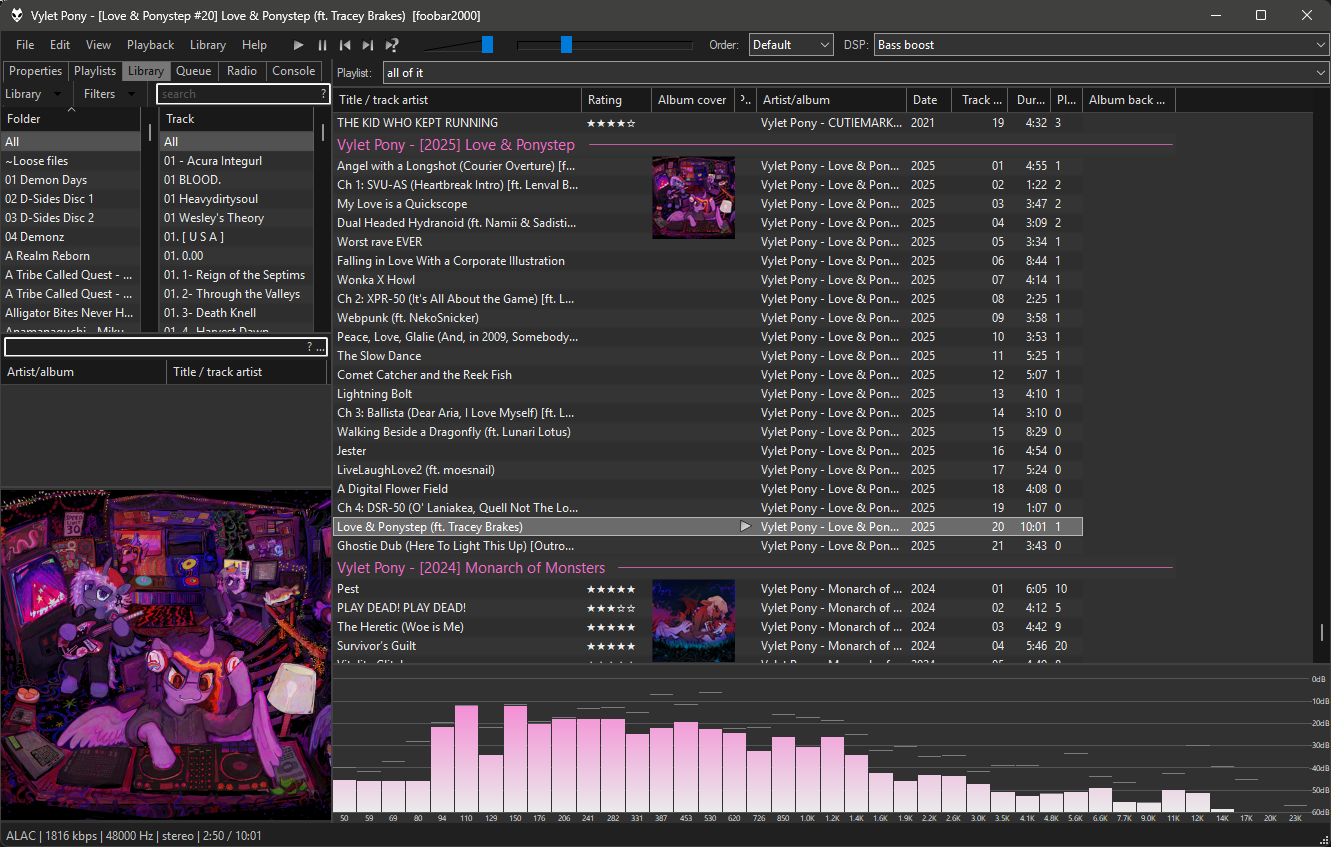
Task: Select 'Worst rave EVER' track row
Action: [708, 242]
